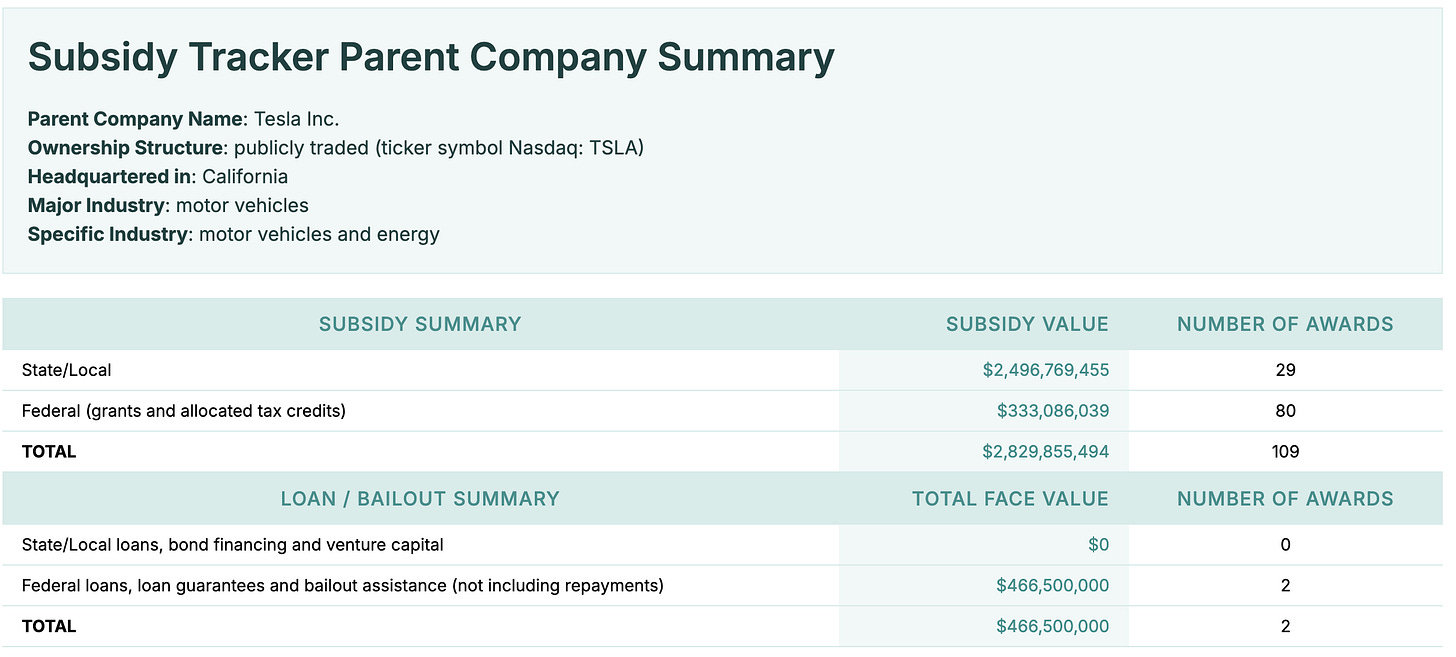Click the 'SUBSIDY VALUE' column header
The height and width of the screenshot is (657, 1456).
1027,324
